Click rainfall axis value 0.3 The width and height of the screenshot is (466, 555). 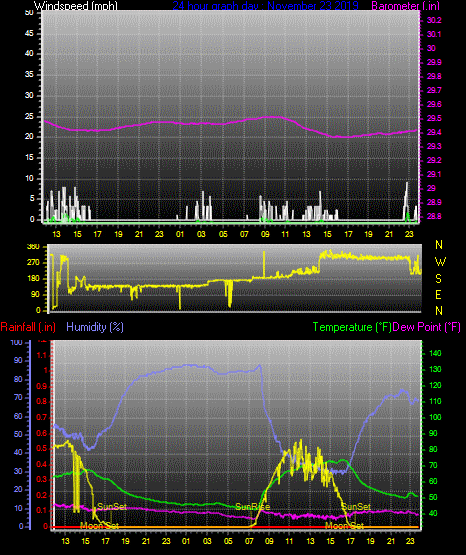coord(42,479)
